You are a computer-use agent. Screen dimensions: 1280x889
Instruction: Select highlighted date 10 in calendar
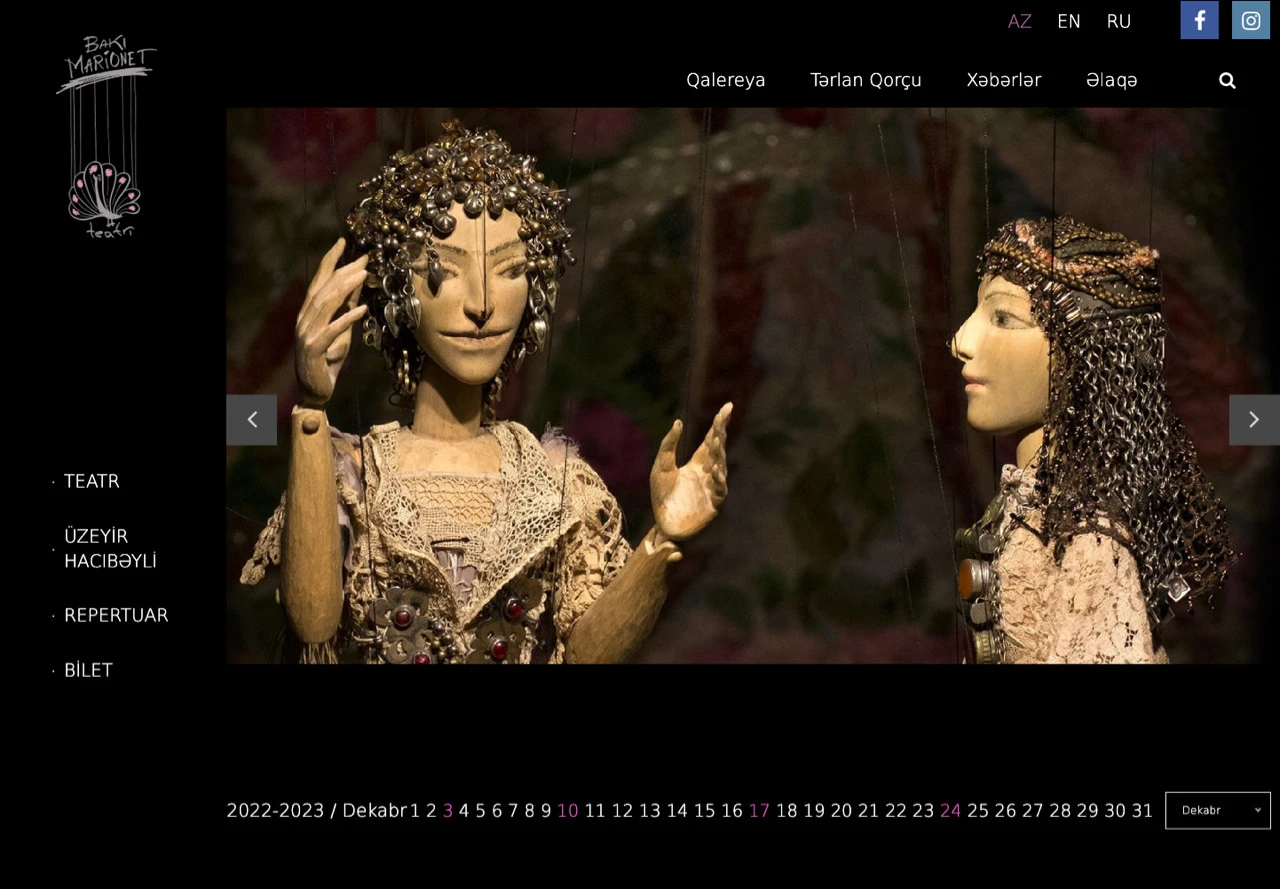pyautogui.click(x=568, y=811)
